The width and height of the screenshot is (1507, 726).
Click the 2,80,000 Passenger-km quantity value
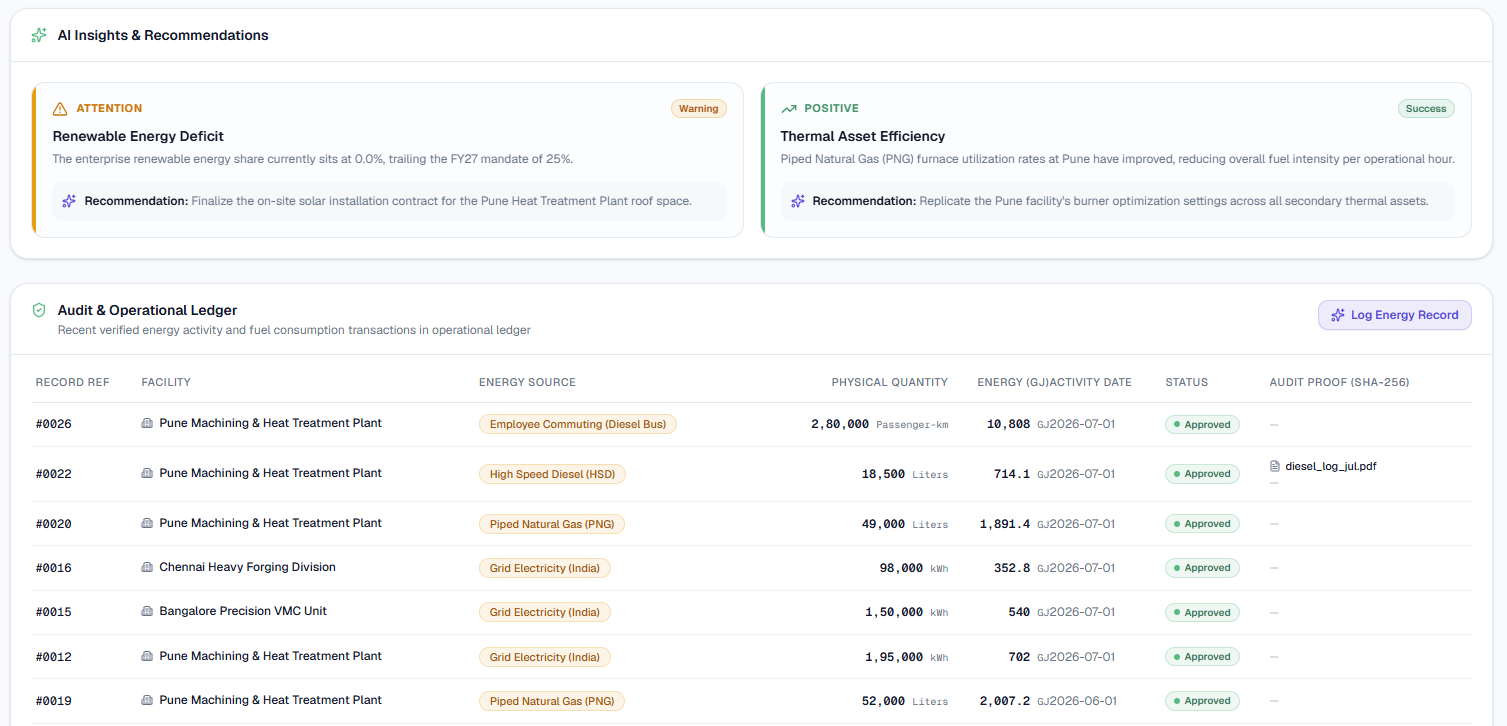pyautogui.click(x=879, y=424)
